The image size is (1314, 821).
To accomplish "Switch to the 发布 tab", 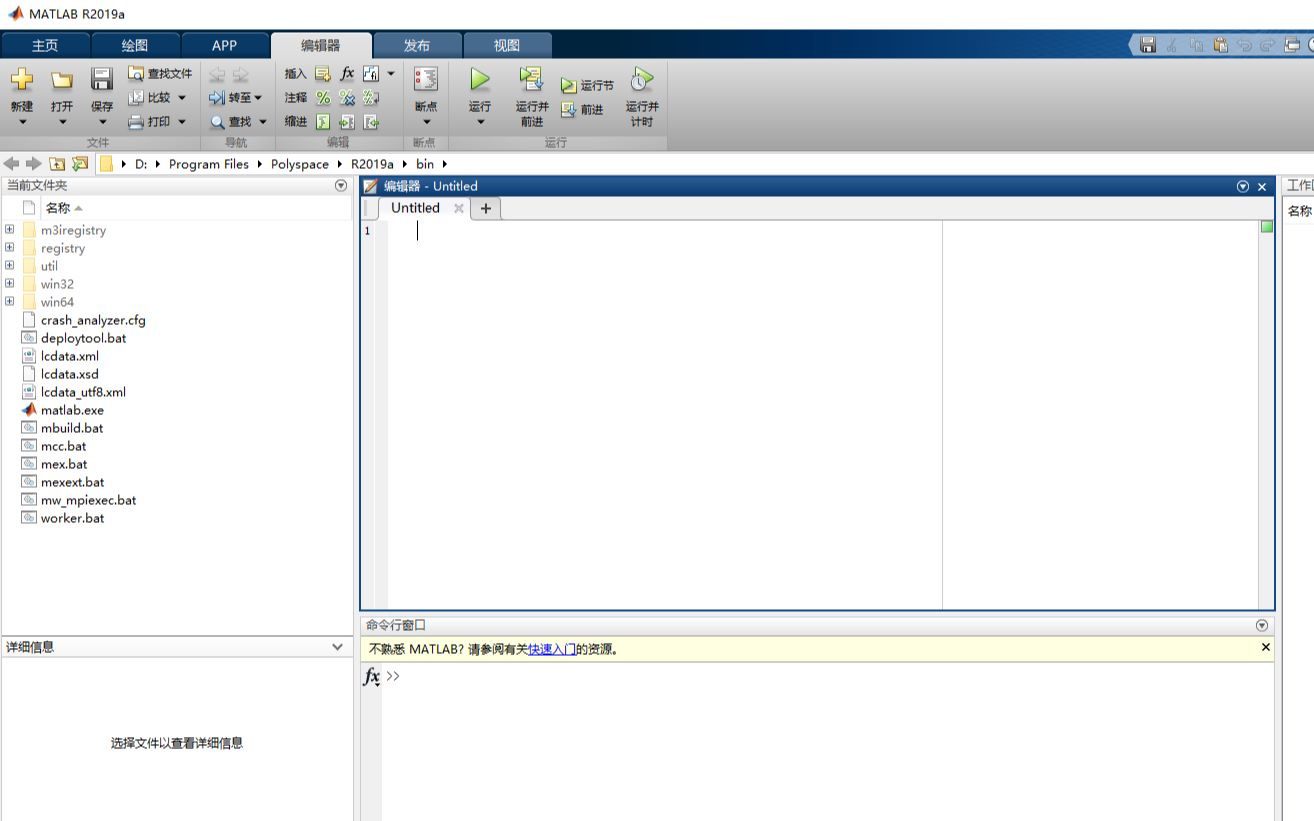I will tap(417, 45).
